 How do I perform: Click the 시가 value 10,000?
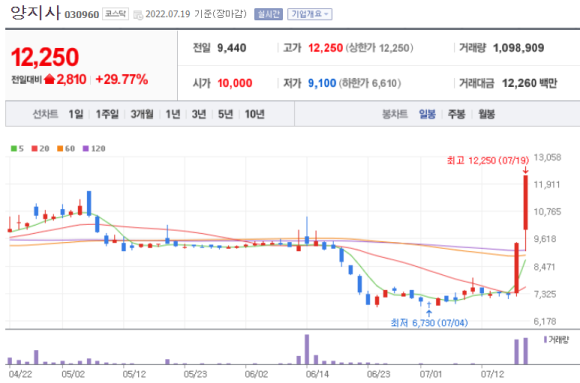(235, 83)
